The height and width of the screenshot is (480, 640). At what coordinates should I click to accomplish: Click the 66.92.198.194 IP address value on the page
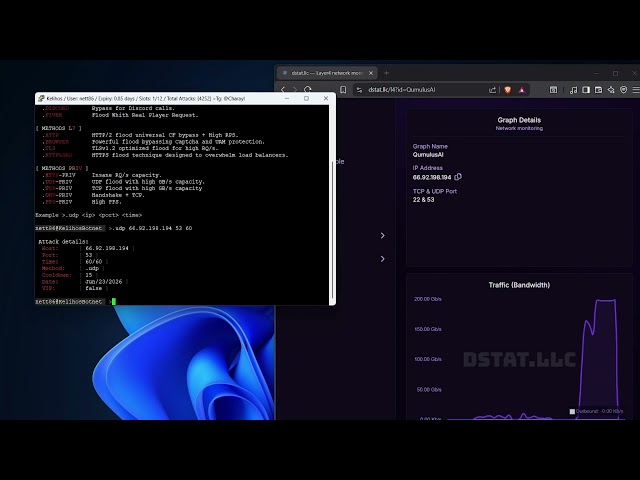(432, 177)
